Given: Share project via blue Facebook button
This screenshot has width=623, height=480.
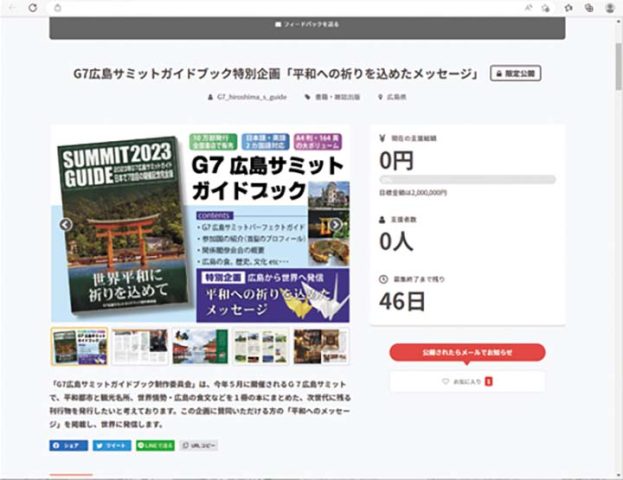Looking at the screenshot, I should (x=69, y=445).
